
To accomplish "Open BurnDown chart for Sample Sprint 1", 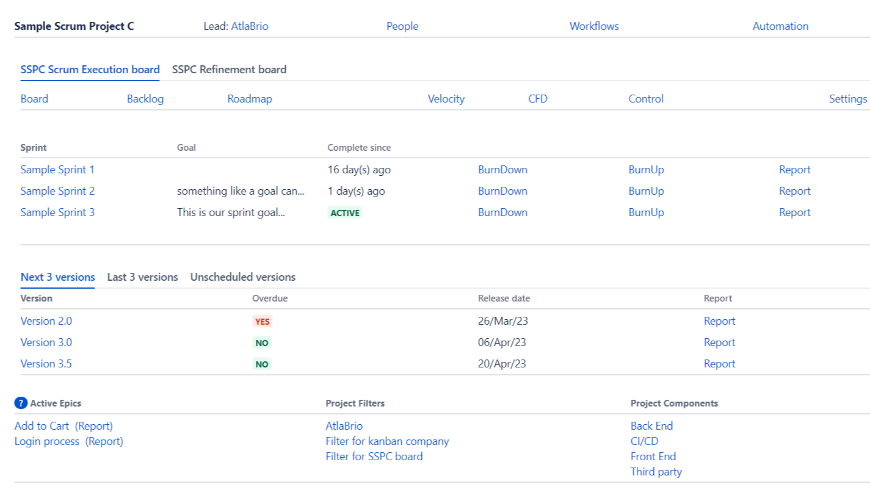I will [502, 170].
